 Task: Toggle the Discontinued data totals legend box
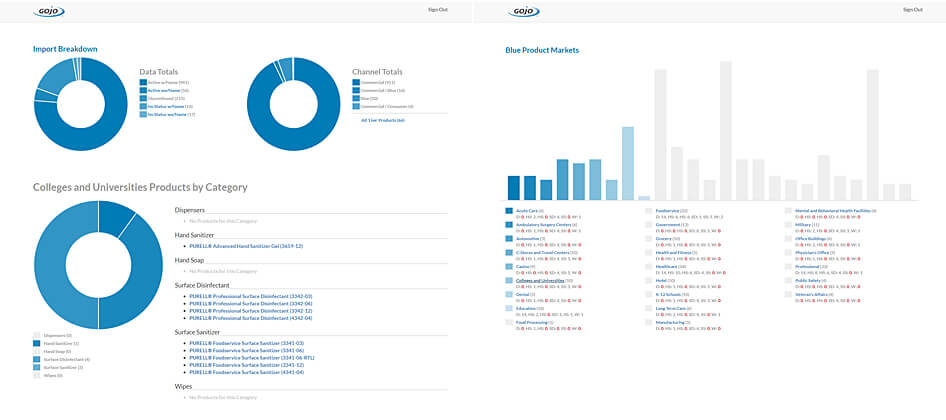click(143, 98)
